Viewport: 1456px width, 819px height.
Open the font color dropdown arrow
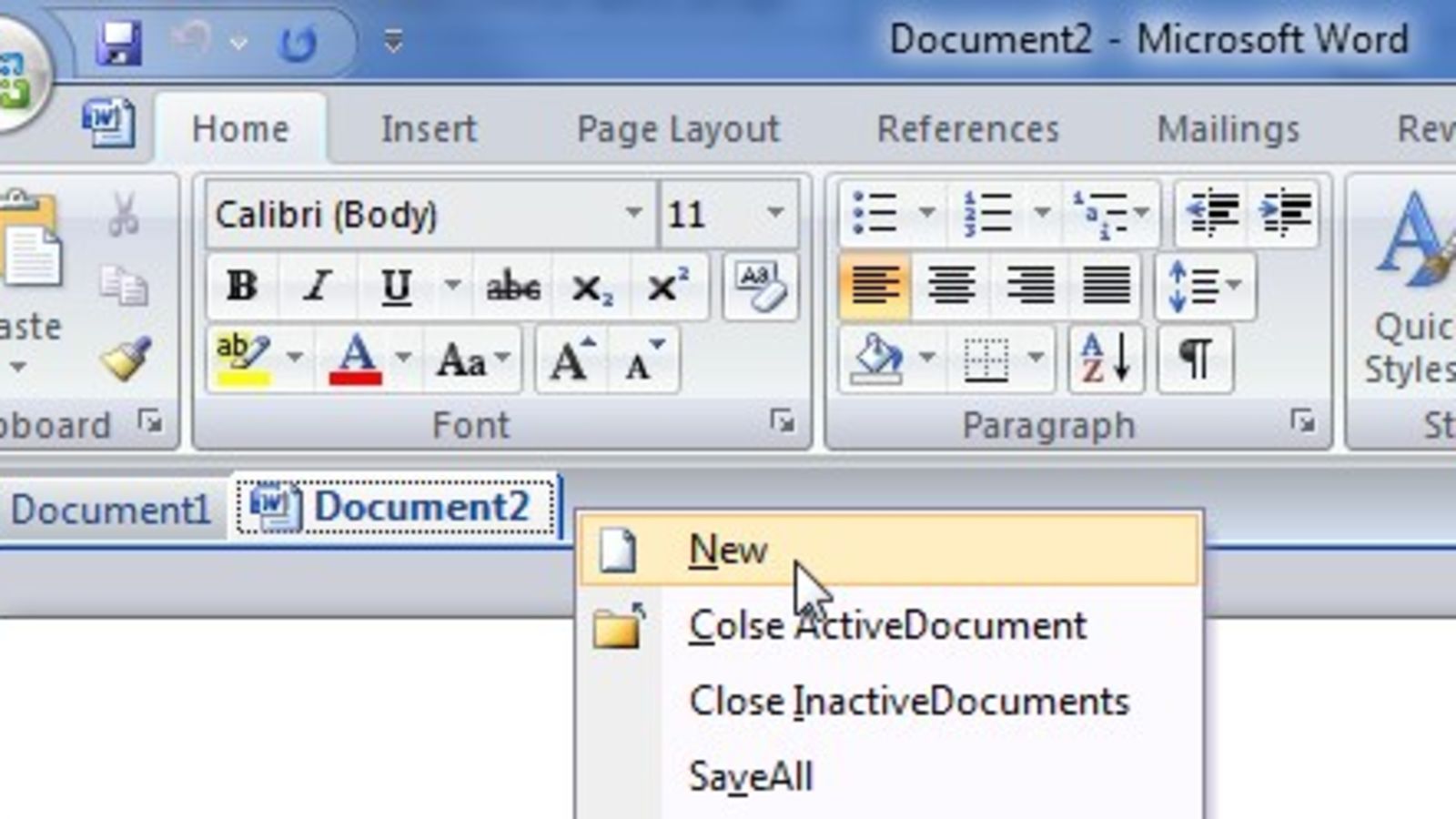click(403, 358)
